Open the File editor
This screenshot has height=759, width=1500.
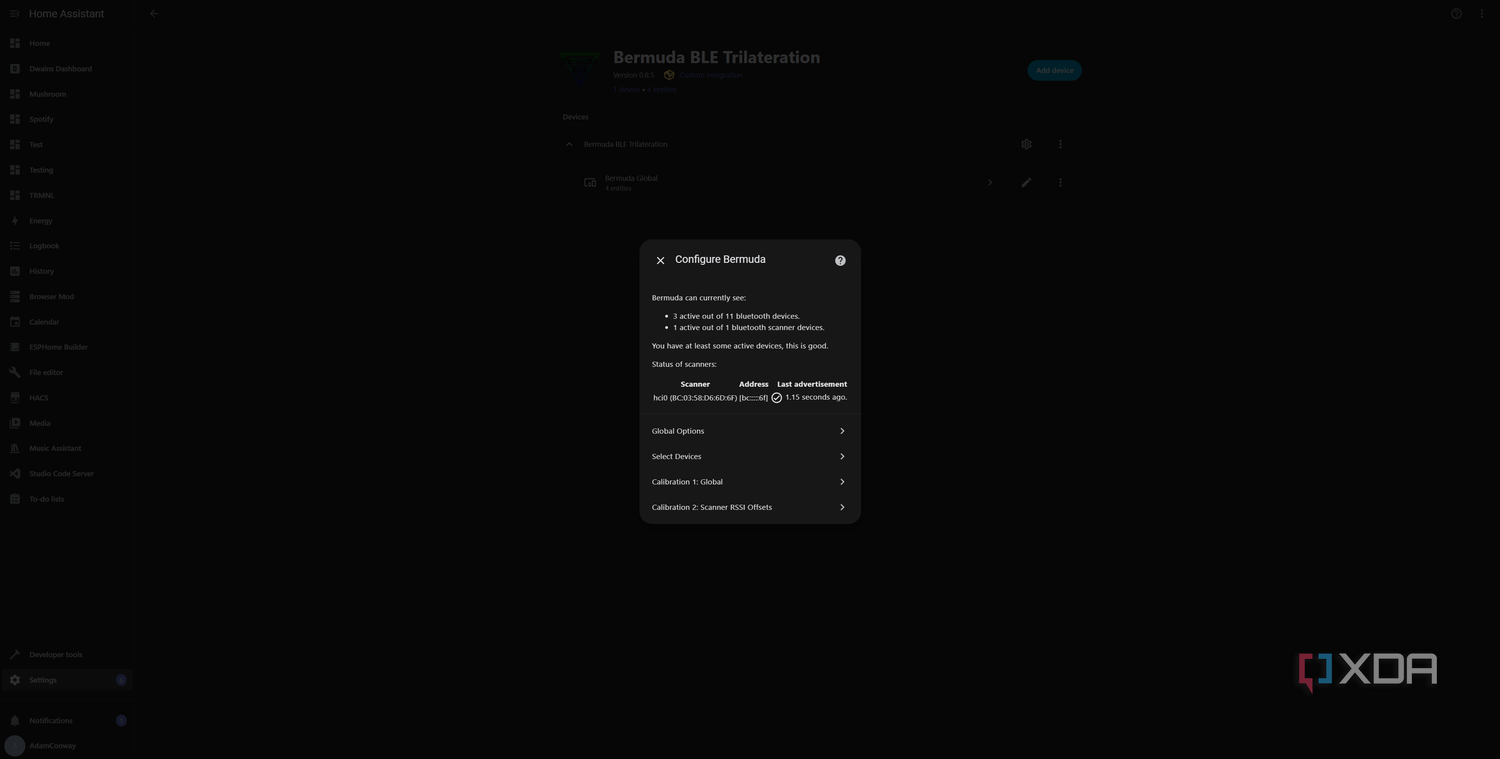click(x=66, y=372)
